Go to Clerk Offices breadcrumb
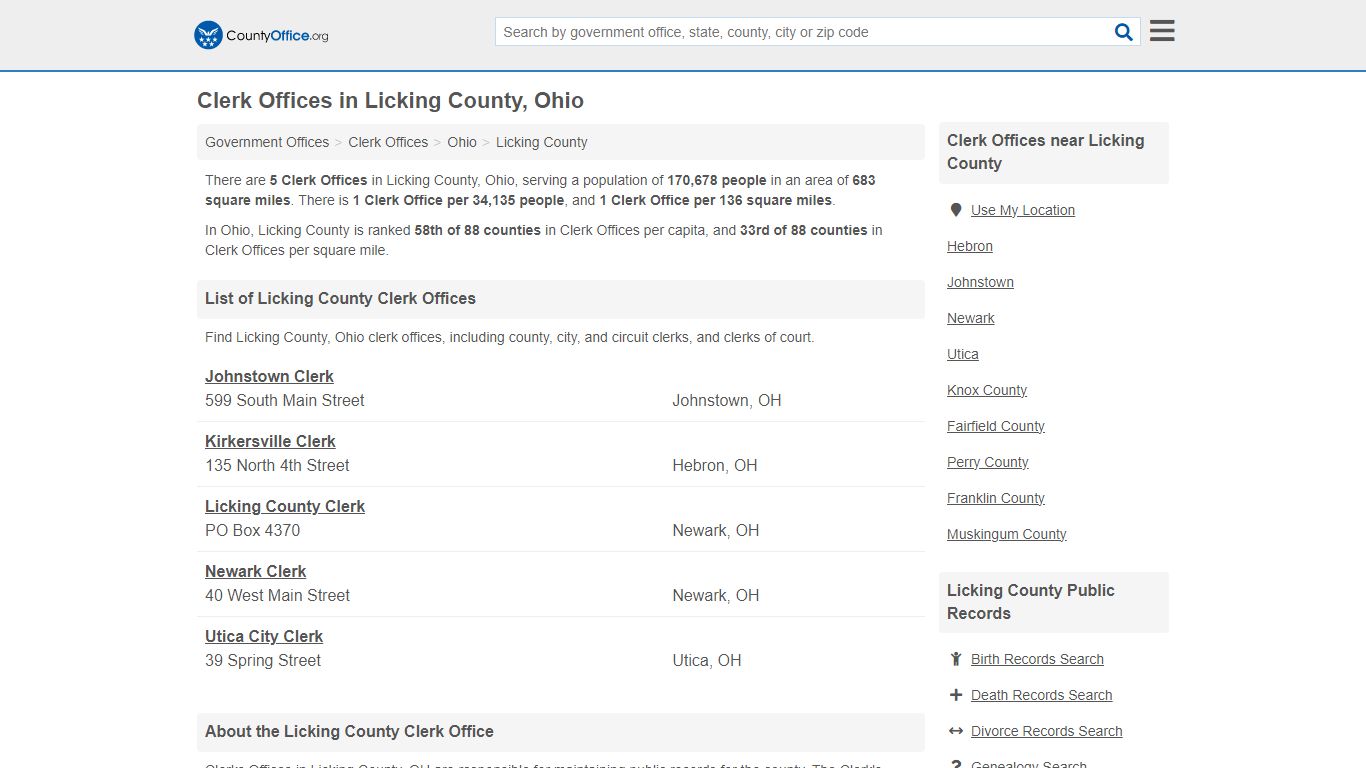 (x=388, y=142)
